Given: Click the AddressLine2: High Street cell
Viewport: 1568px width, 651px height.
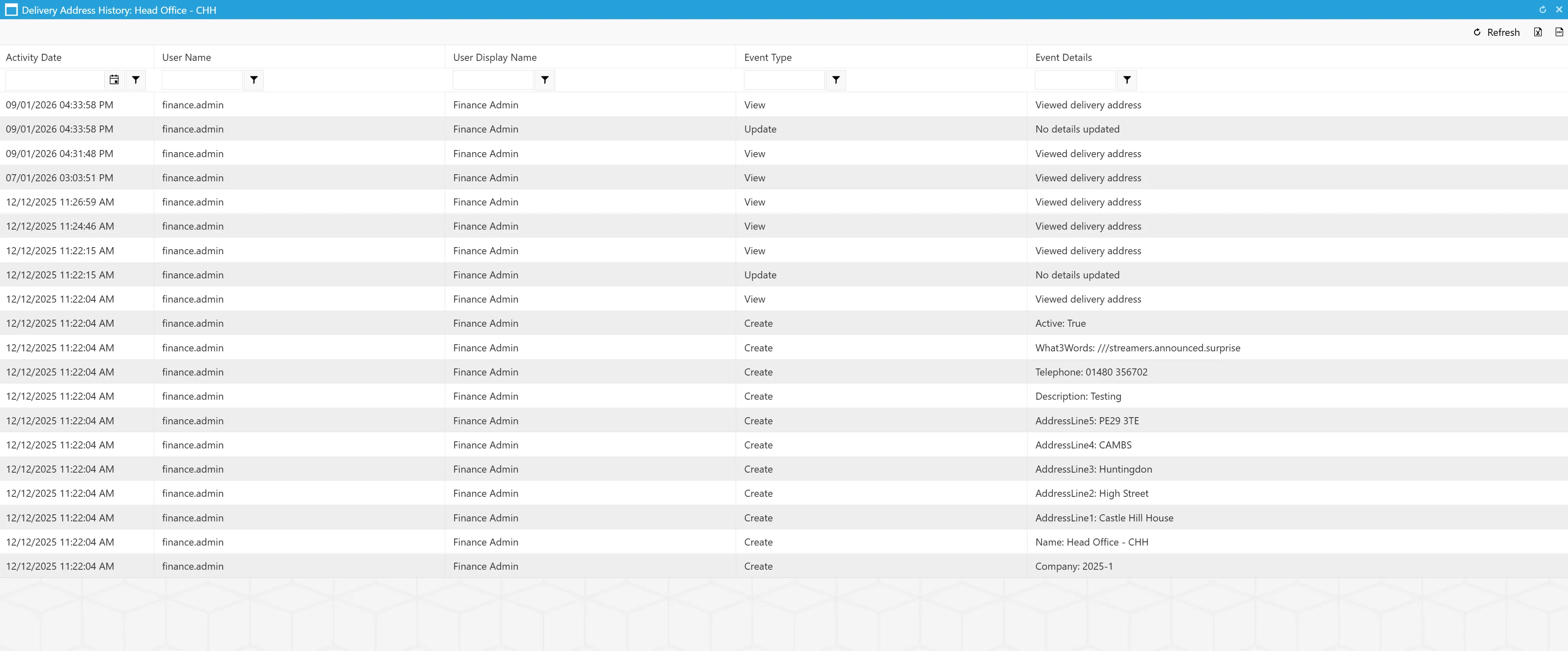Looking at the screenshot, I should click(x=1297, y=493).
